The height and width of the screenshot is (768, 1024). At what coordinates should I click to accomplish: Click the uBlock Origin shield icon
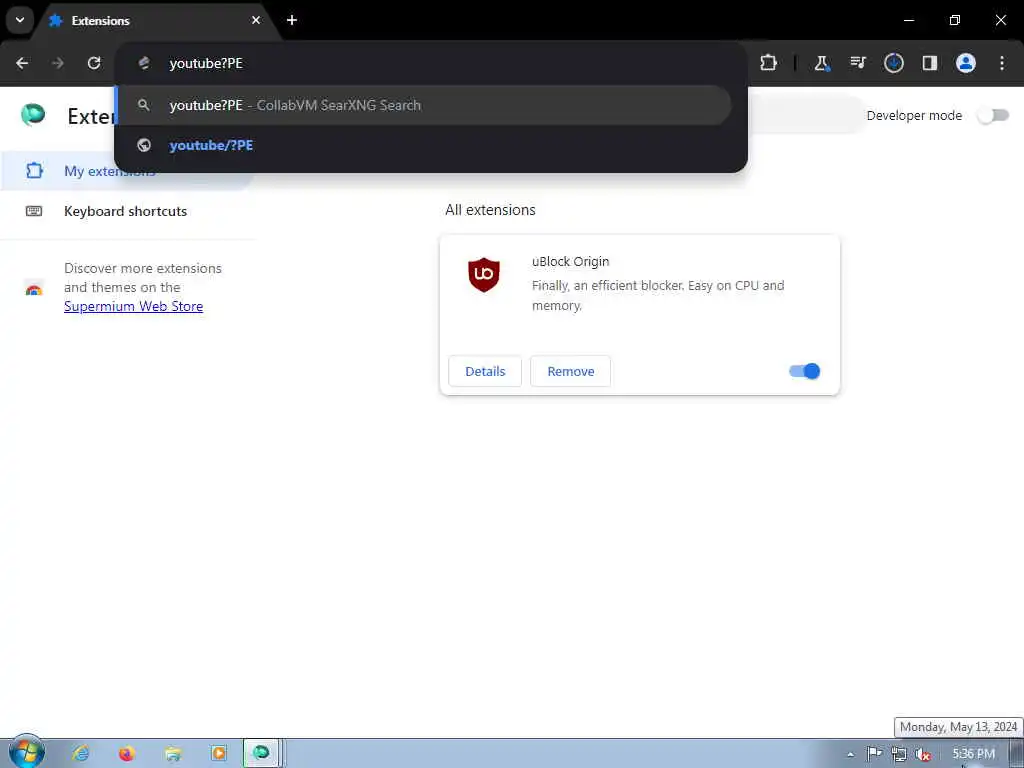[484, 274]
